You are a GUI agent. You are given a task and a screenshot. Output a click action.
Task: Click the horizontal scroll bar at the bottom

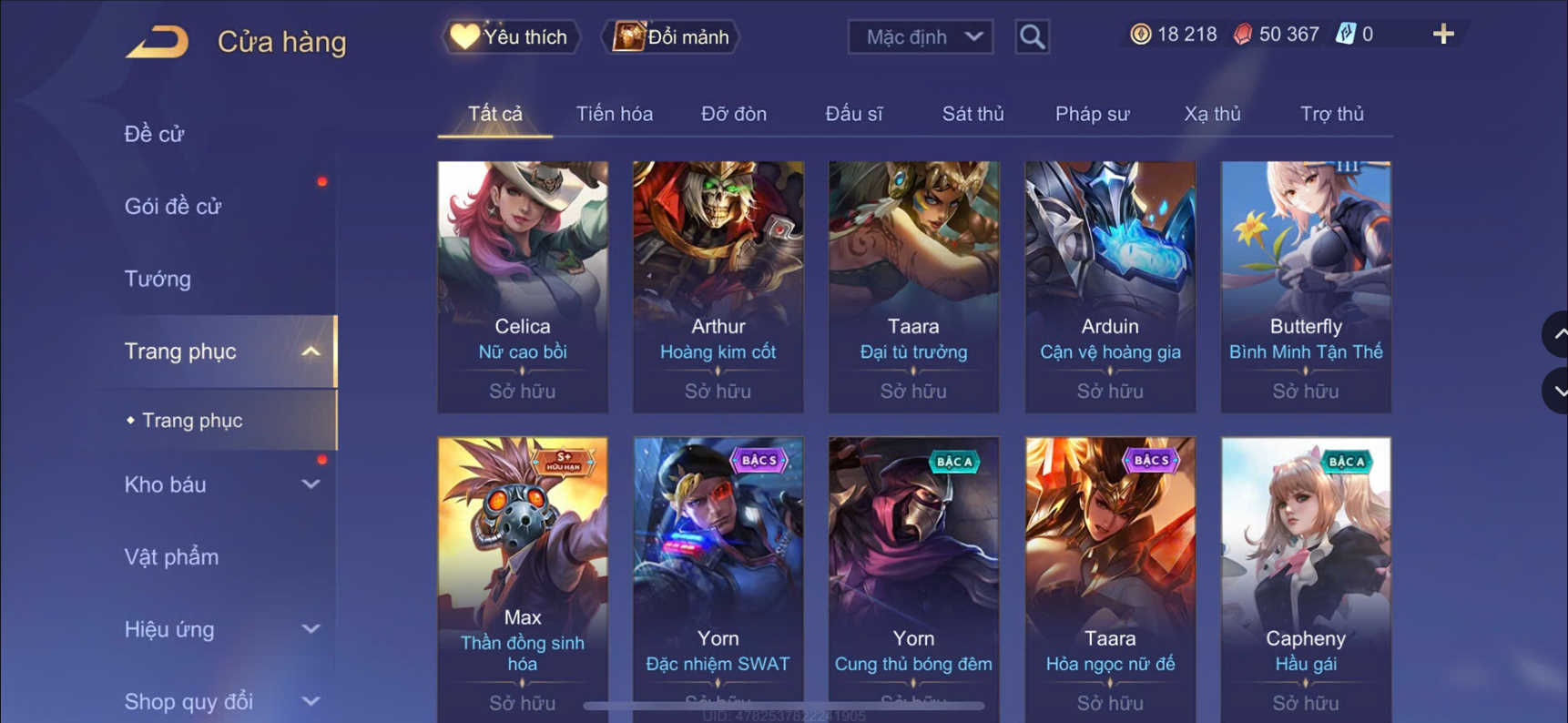pos(783,705)
